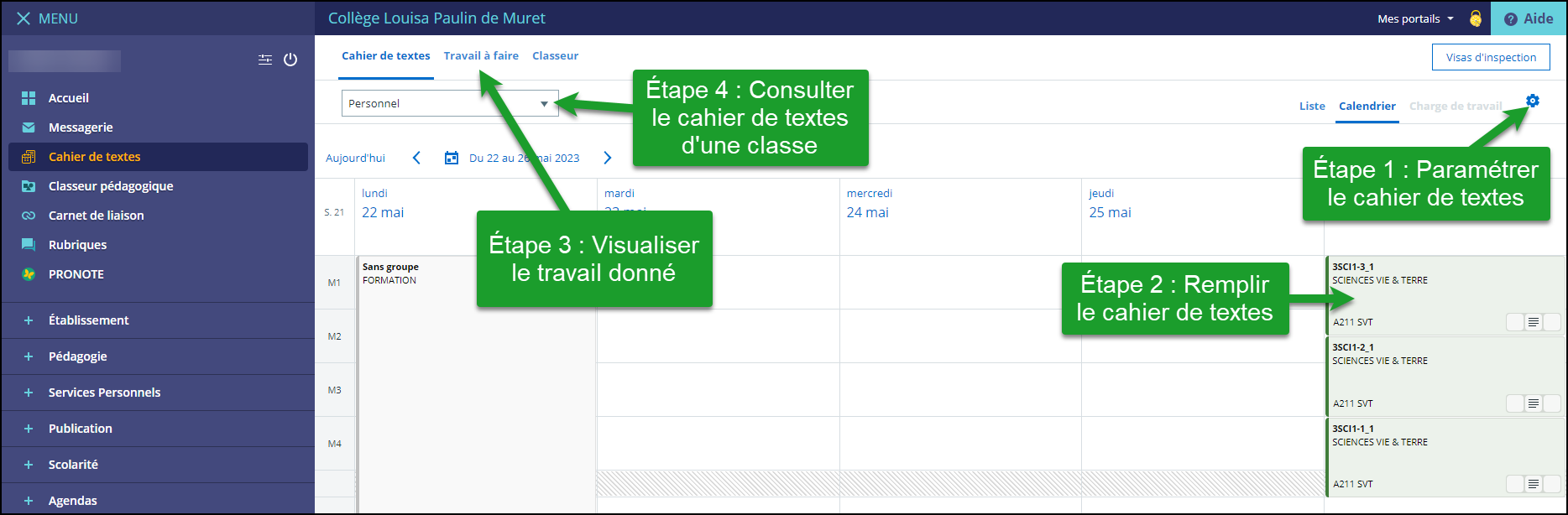Open sidebar display options sliders icon
Viewport: 1568px width, 515px height.
click(265, 60)
